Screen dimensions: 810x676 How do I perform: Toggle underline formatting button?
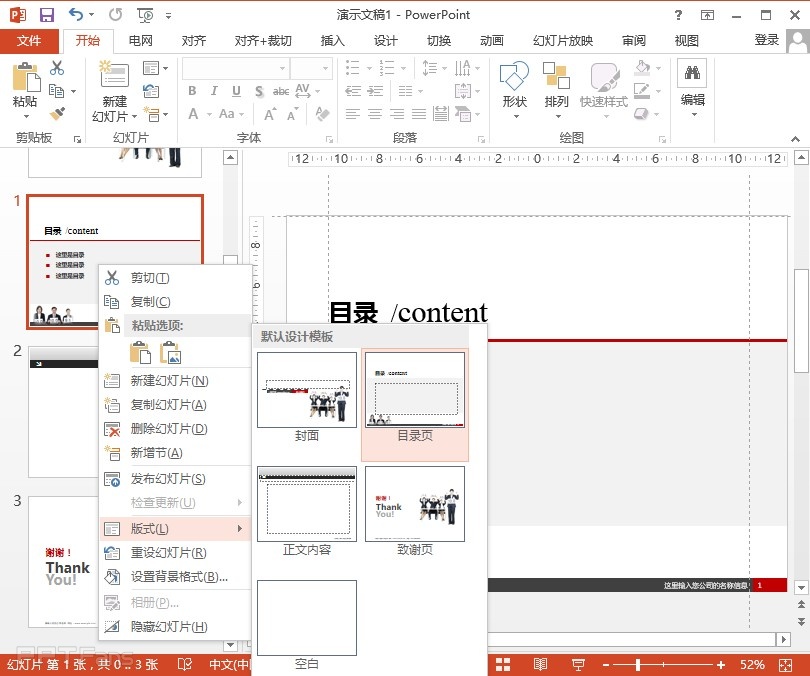(x=234, y=91)
